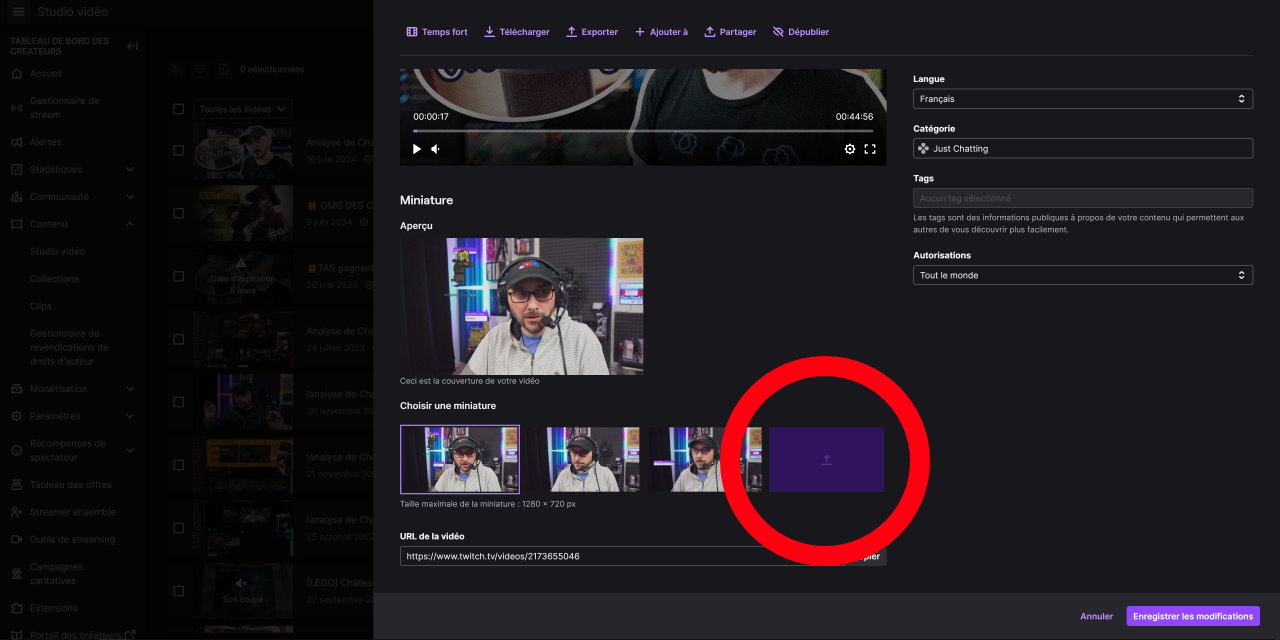This screenshot has width=1280, height=640.
Task: Expand the Toutes les vidéos filter
Action: (x=242, y=109)
